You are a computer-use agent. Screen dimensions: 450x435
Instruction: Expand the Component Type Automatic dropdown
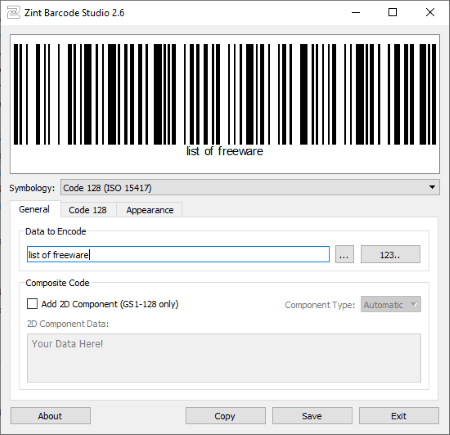point(391,304)
